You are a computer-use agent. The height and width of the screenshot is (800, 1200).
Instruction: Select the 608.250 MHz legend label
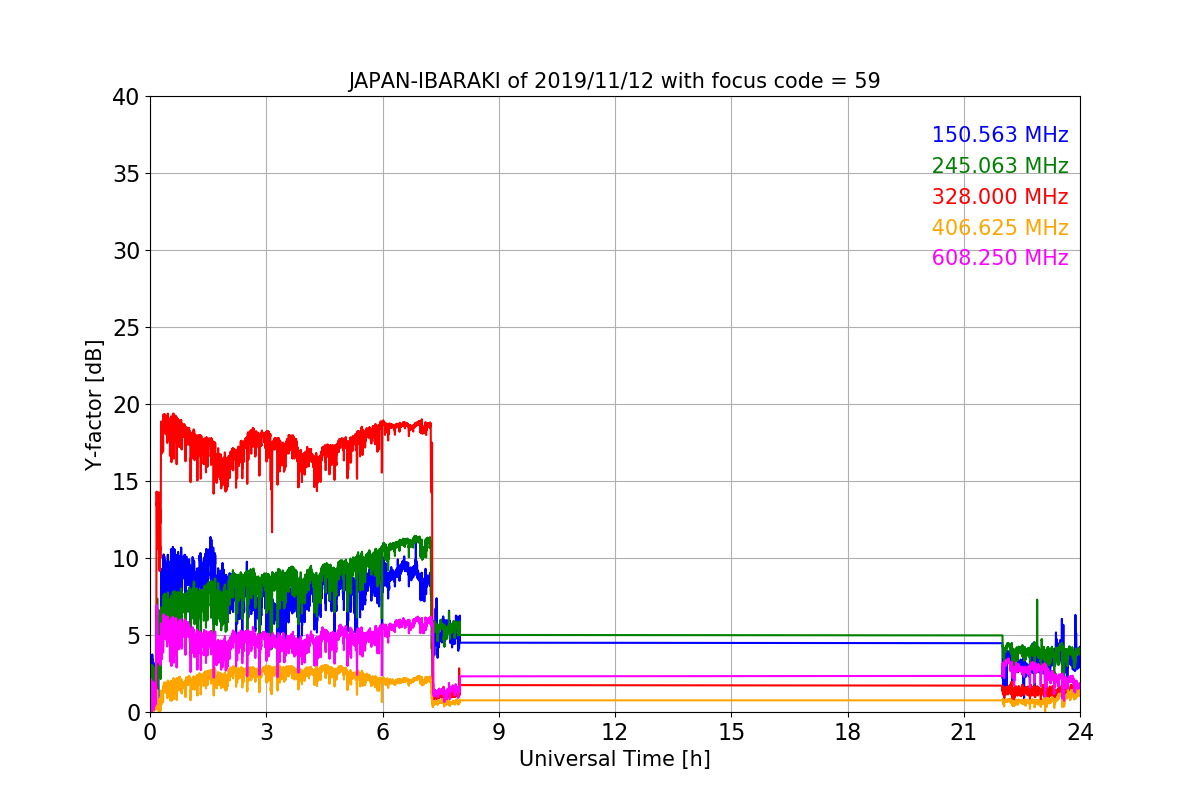pos(1000,258)
